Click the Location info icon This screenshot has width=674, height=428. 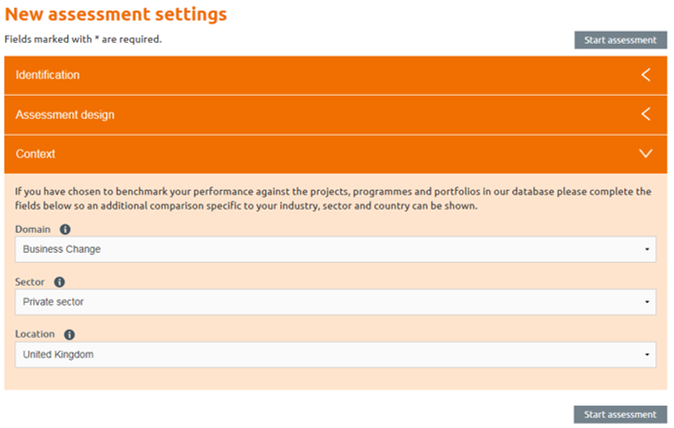point(69,335)
